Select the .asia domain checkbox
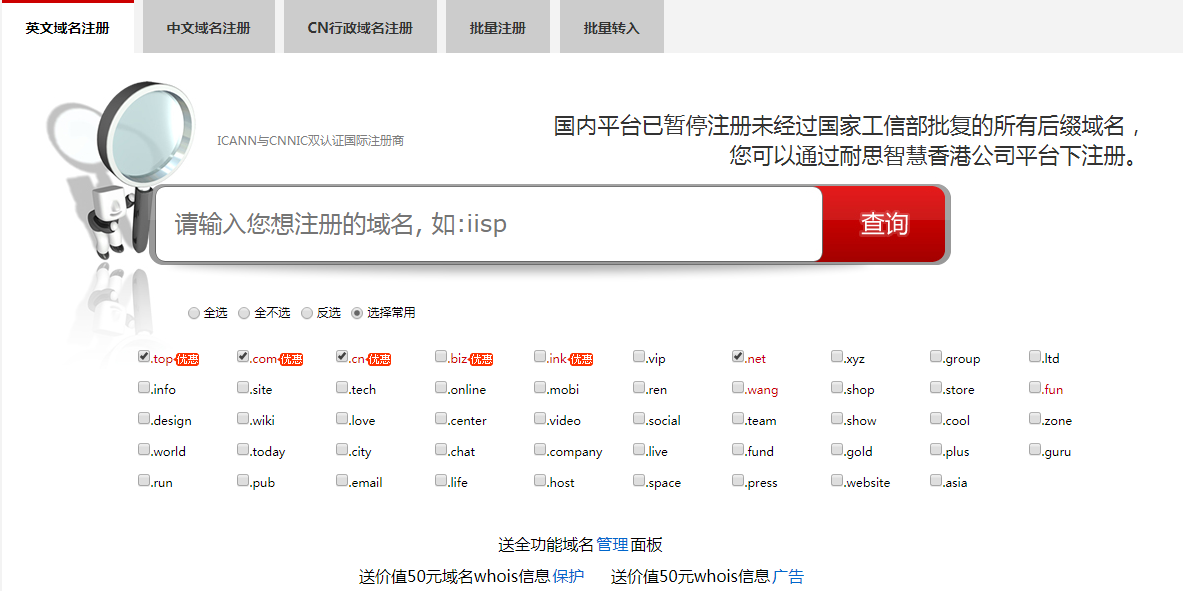The image size is (1183, 591). tap(936, 481)
